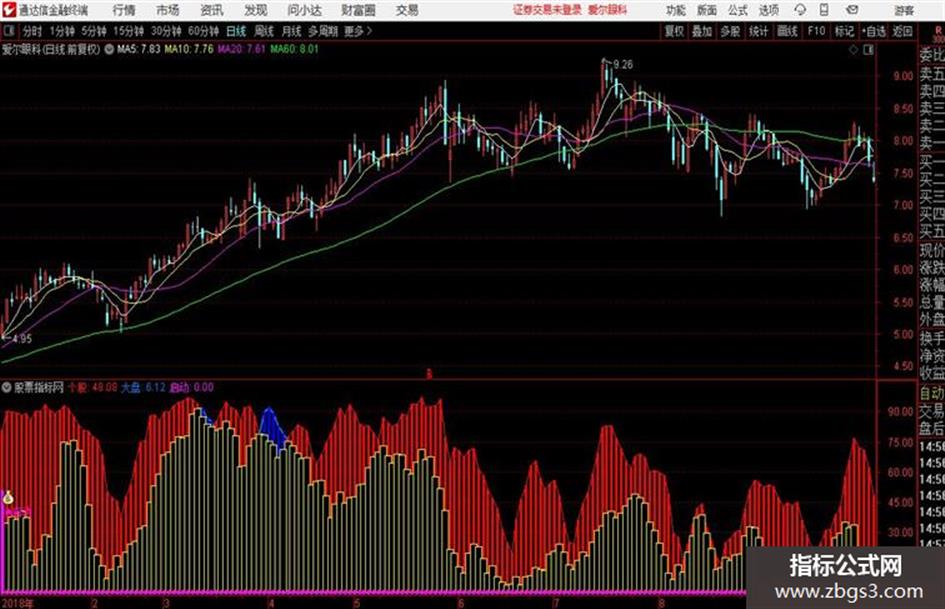The width and height of the screenshot is (945, 609).
Task: Switch to 30分钟 period
Action: pos(166,31)
